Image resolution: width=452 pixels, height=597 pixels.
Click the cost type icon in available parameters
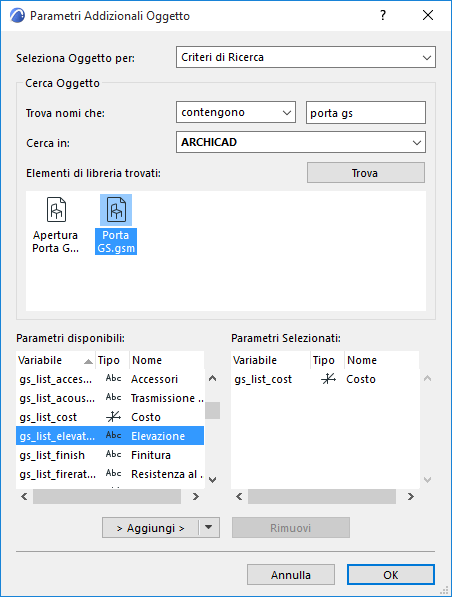113,417
